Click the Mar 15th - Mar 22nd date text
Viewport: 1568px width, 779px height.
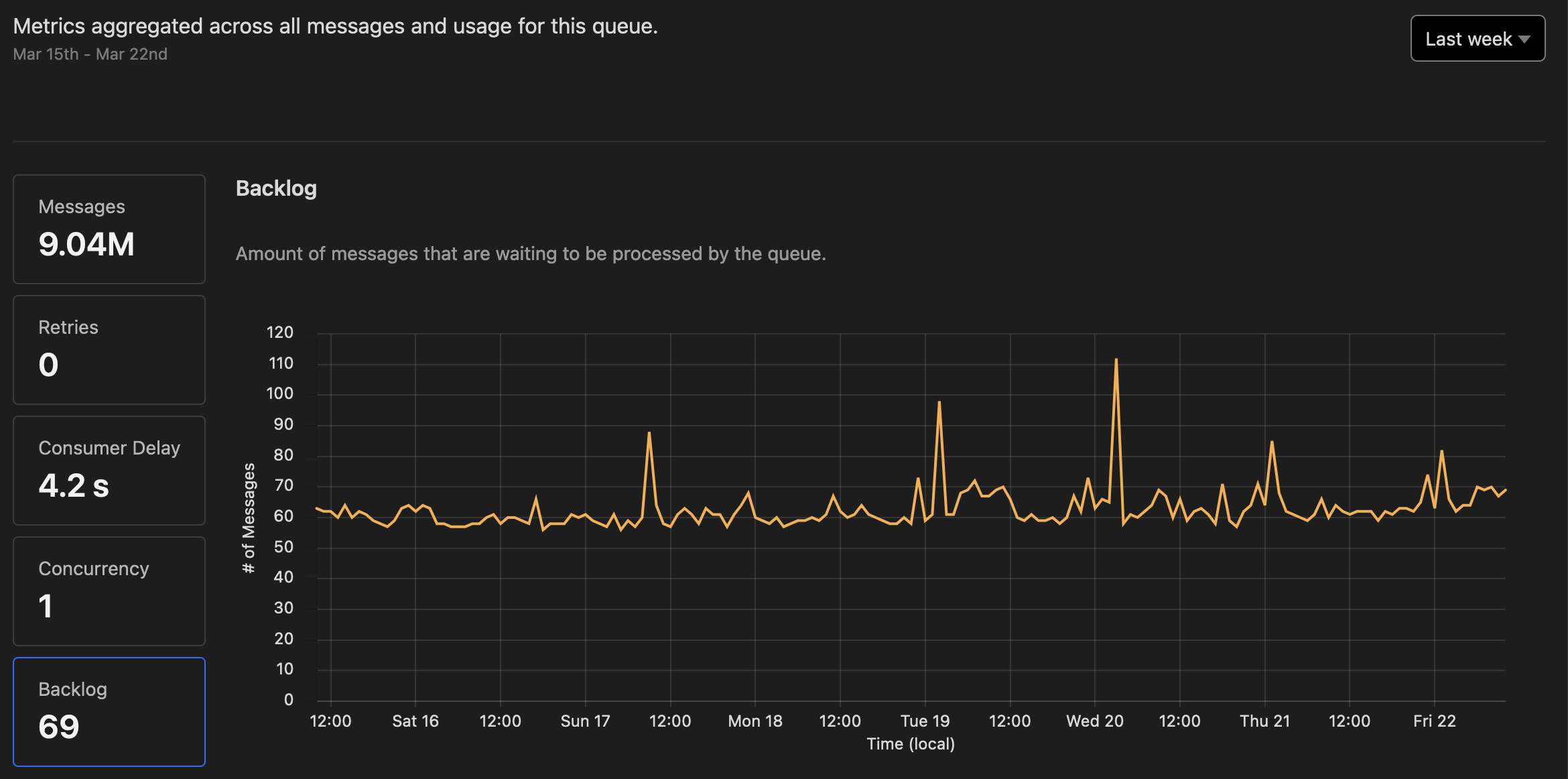pyautogui.click(x=90, y=54)
